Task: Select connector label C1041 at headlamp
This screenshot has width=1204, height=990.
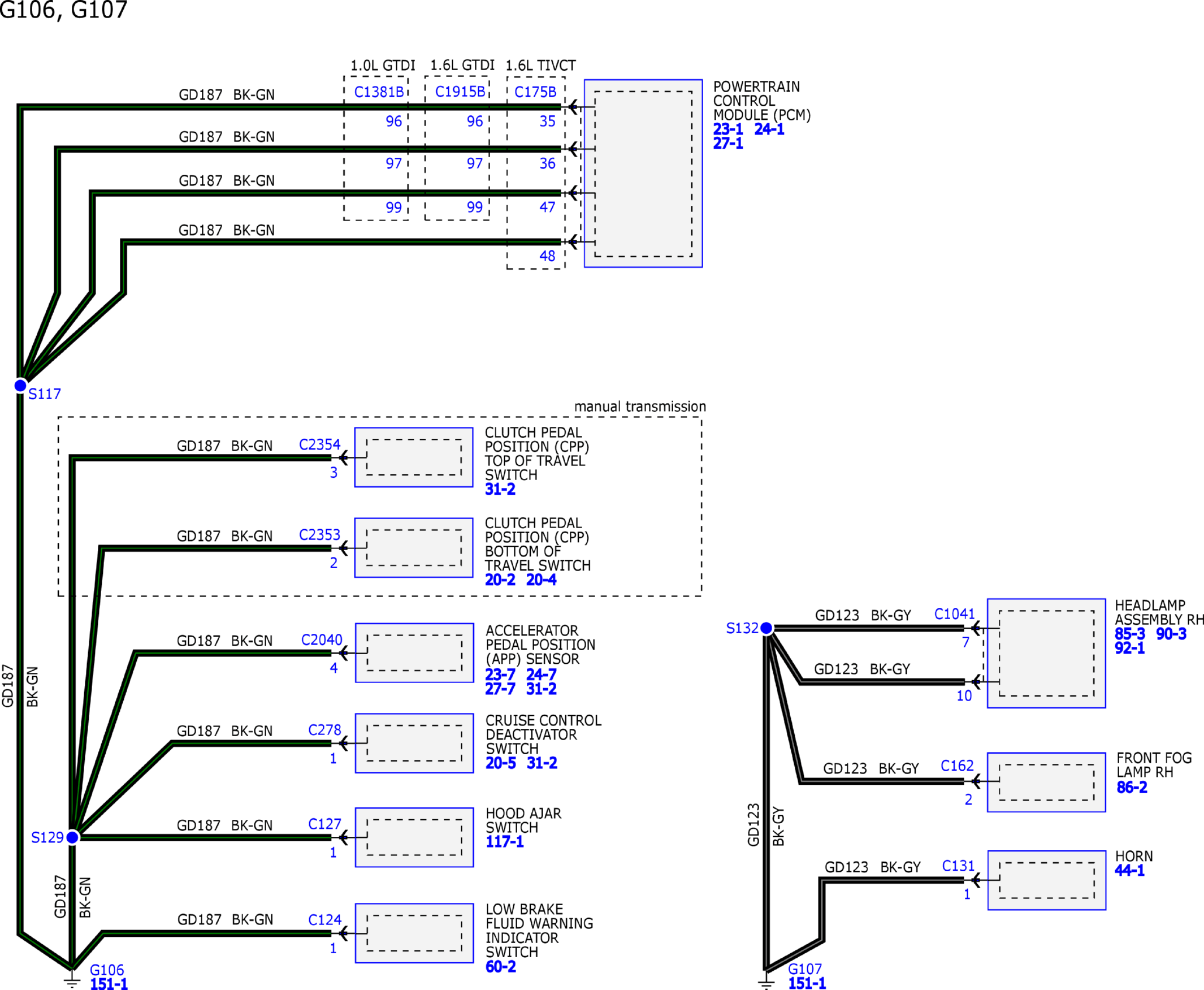Action: (954, 614)
